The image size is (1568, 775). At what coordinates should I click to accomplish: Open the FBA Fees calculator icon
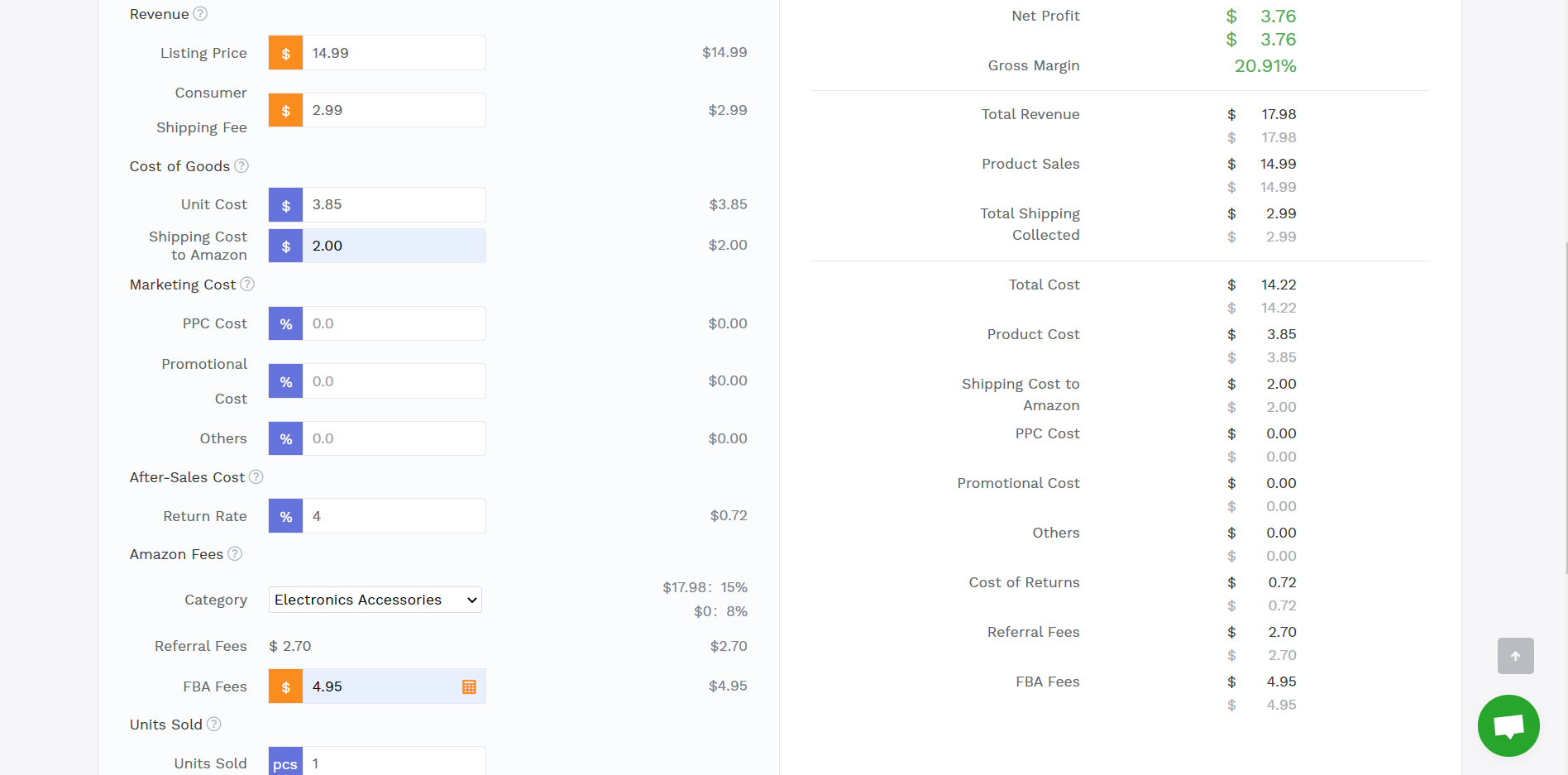click(x=469, y=687)
